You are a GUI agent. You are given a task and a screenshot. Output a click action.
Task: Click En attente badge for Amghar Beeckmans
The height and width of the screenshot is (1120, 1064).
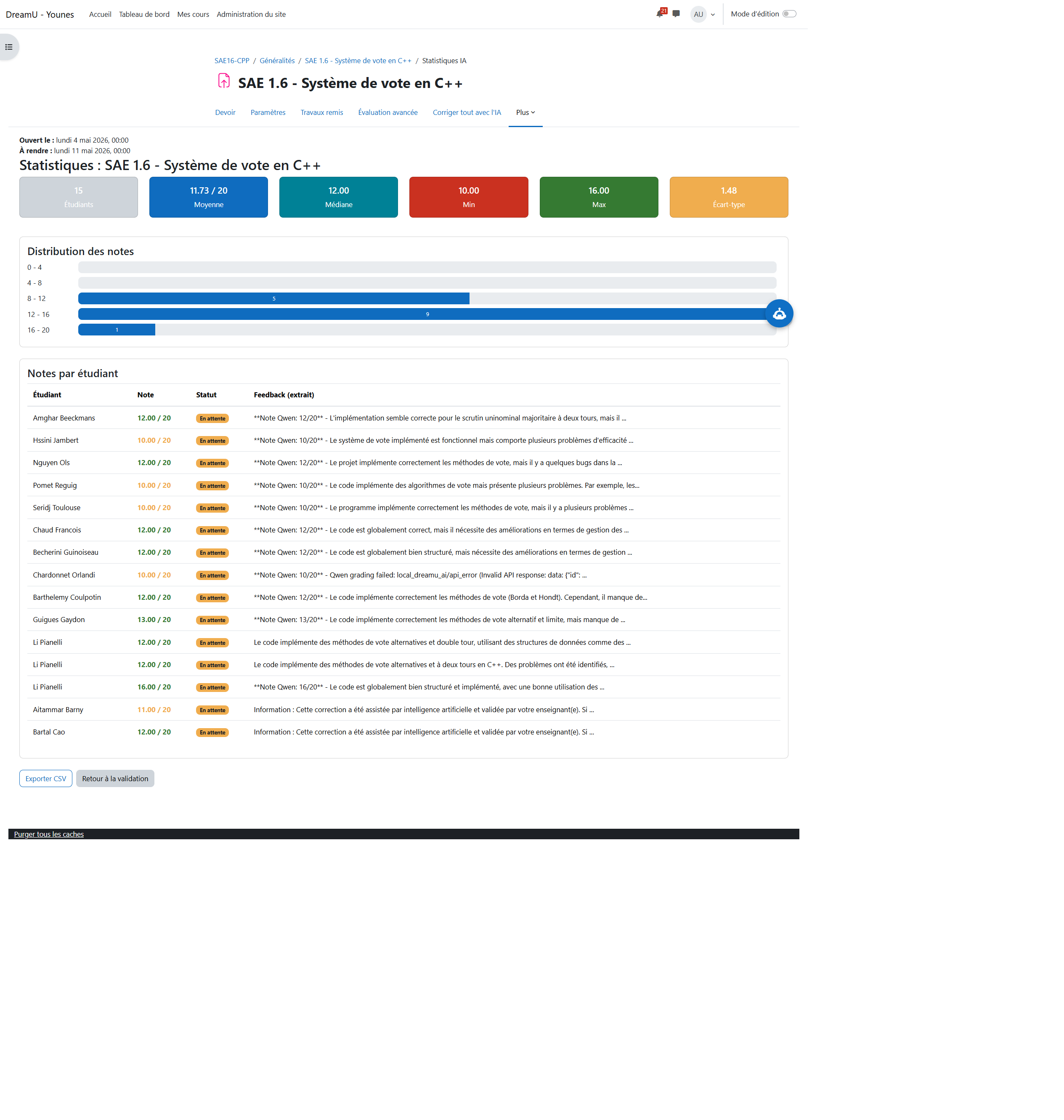(x=212, y=418)
